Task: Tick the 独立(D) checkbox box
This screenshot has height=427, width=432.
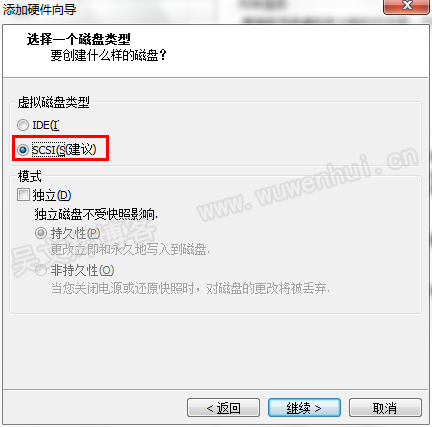Action: pos(23,195)
